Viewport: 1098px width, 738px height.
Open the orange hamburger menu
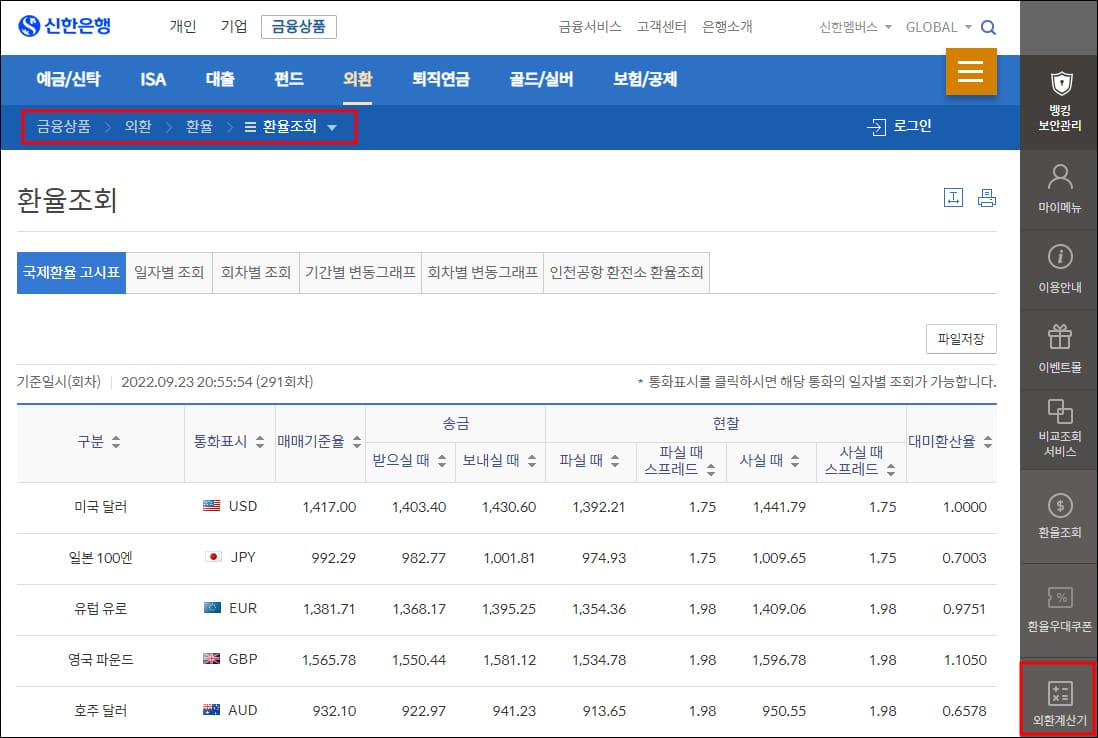[x=971, y=73]
